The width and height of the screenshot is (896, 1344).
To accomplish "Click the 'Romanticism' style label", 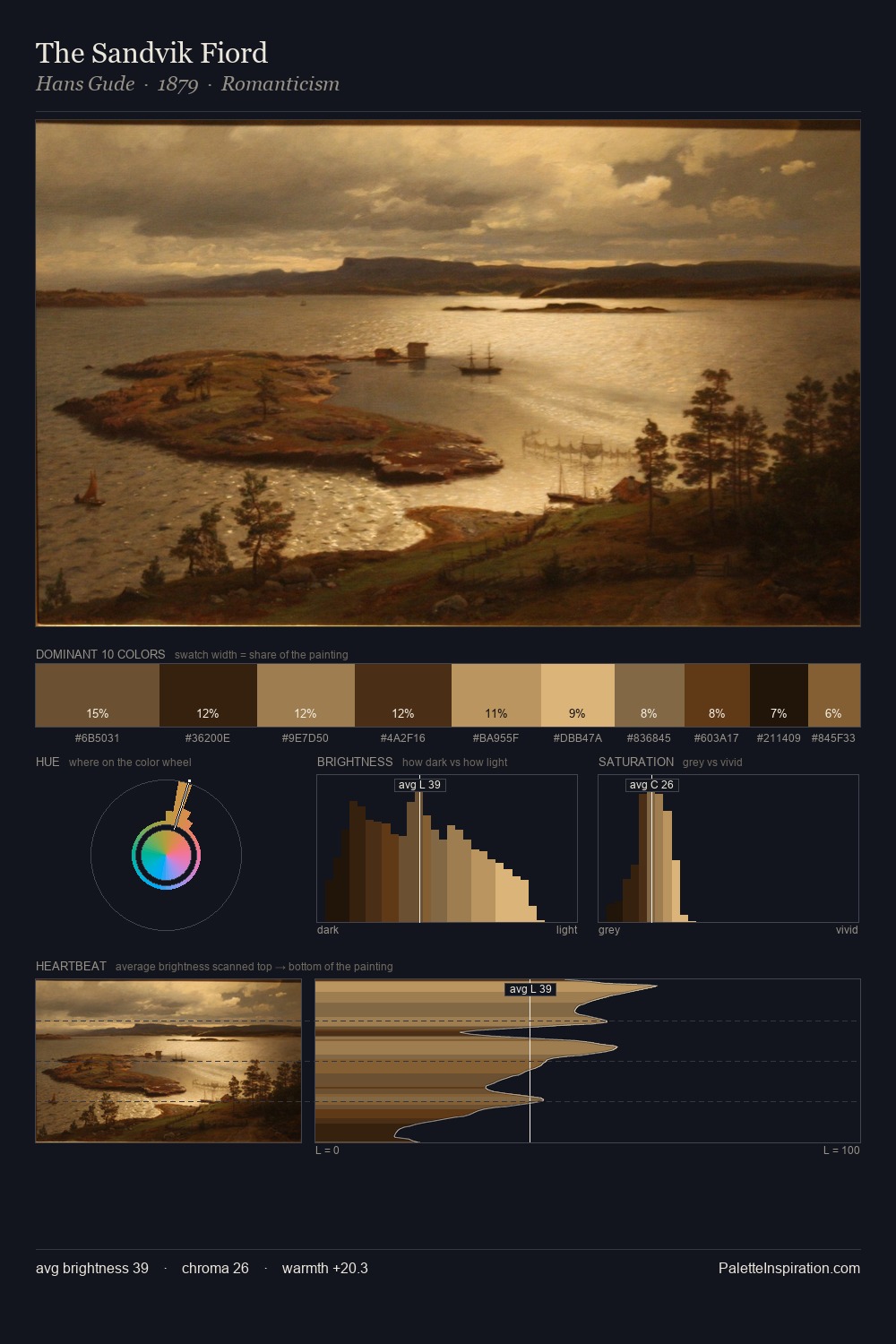I will [x=280, y=84].
